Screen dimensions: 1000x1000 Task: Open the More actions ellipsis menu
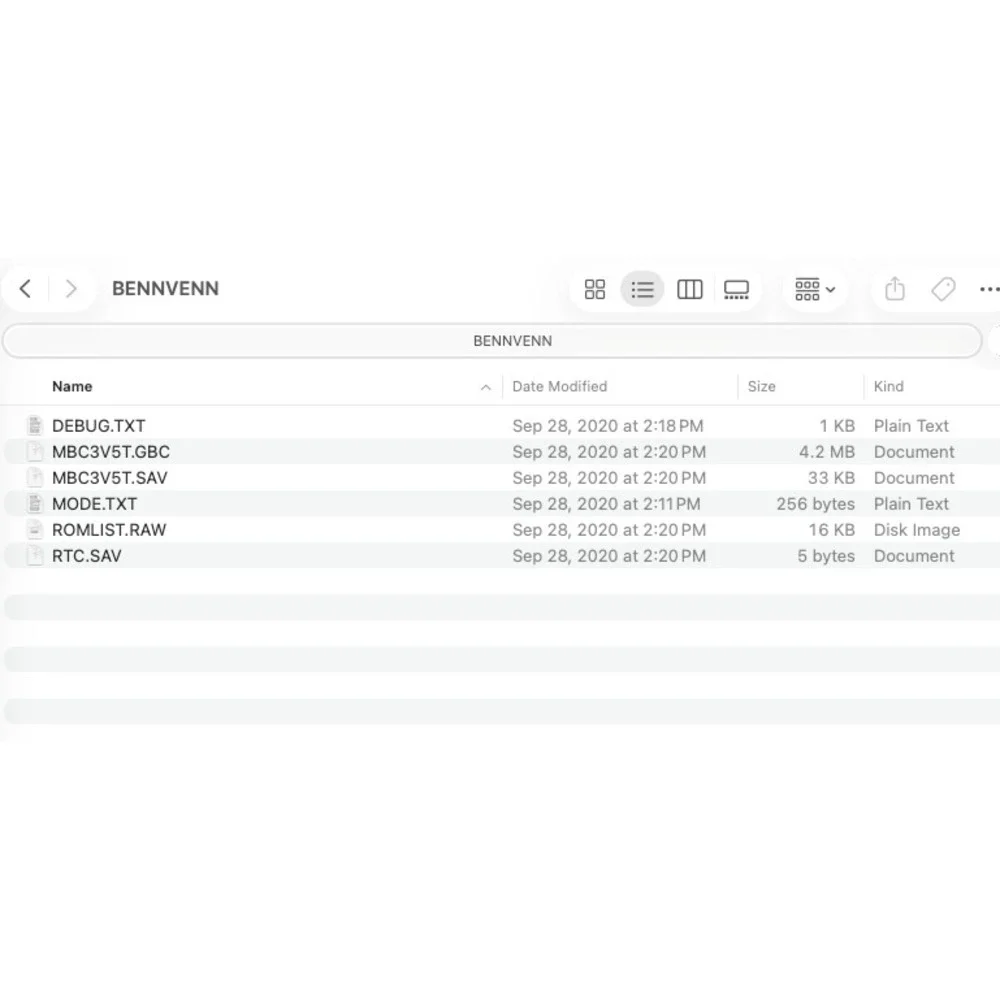989,290
